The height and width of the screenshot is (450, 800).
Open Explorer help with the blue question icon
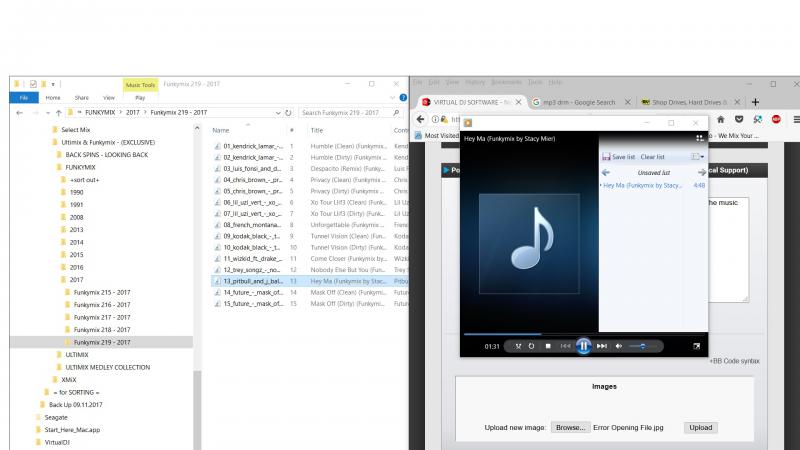(x=403, y=97)
